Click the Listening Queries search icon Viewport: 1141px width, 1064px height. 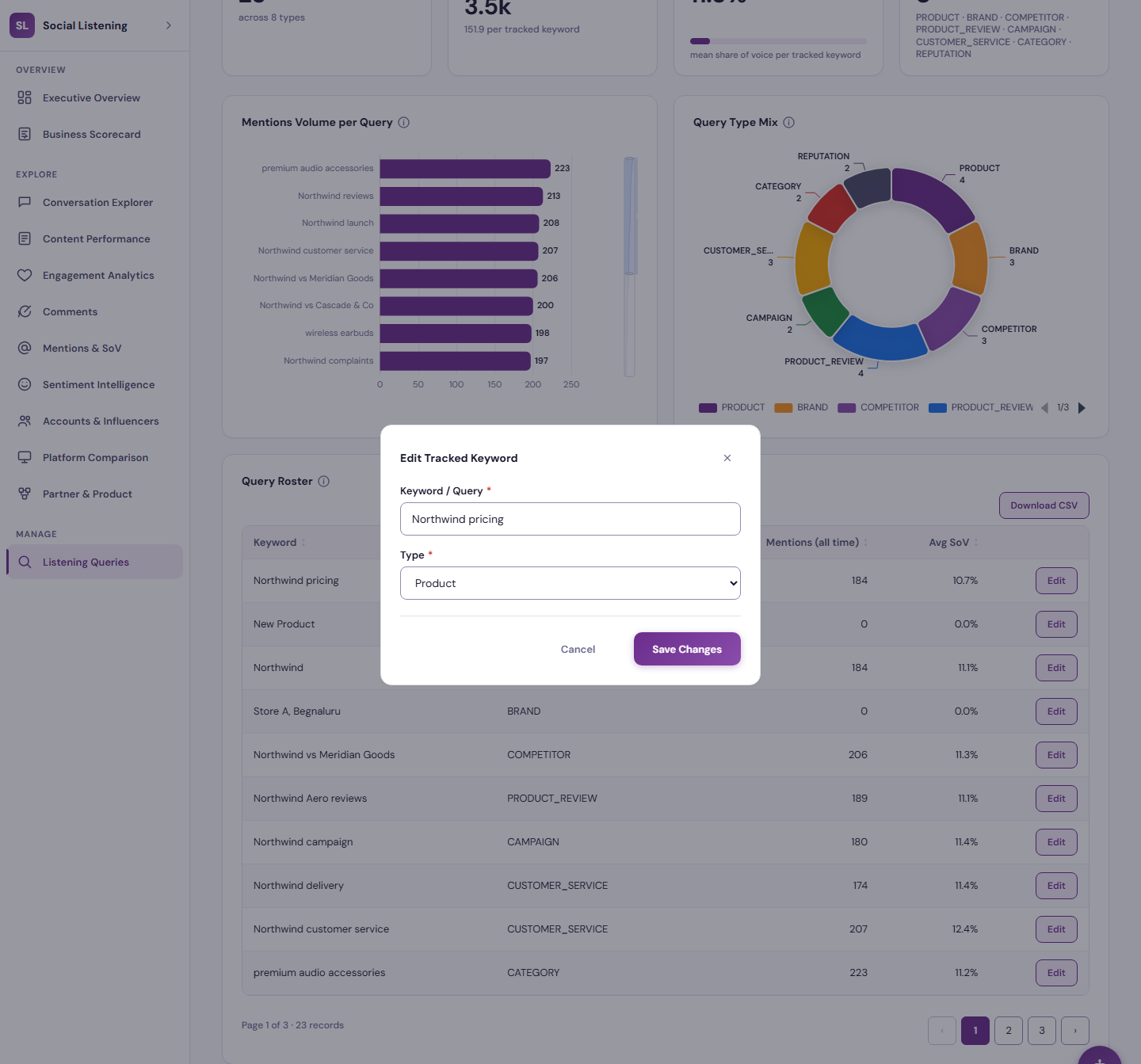tap(25, 562)
